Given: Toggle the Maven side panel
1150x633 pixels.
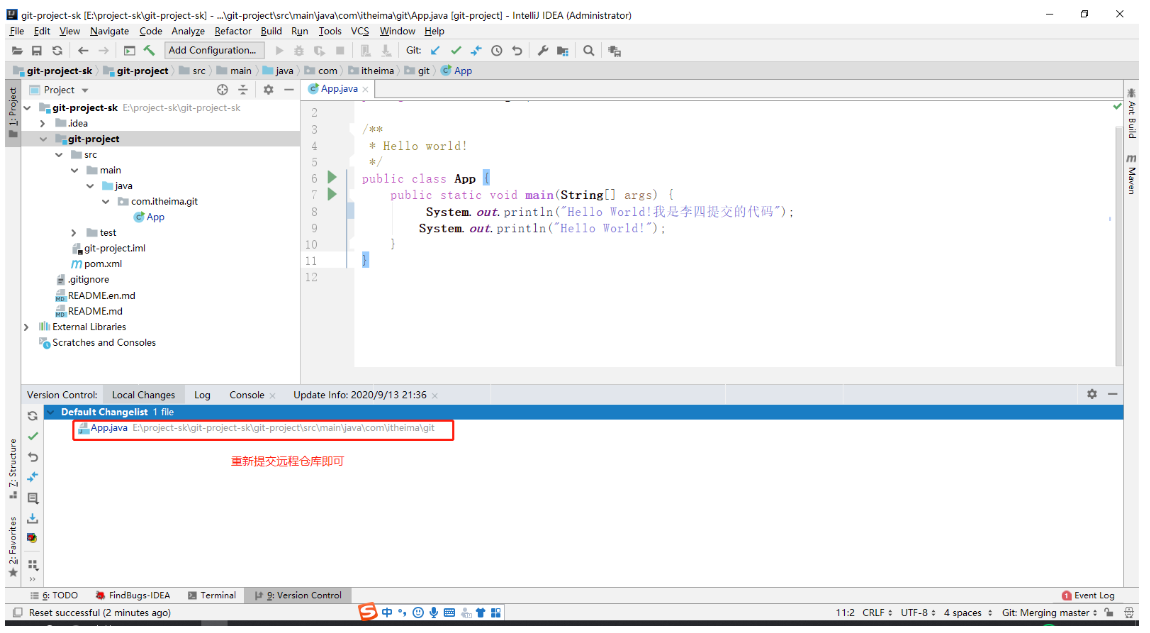Looking at the screenshot, I should (1131, 174).
